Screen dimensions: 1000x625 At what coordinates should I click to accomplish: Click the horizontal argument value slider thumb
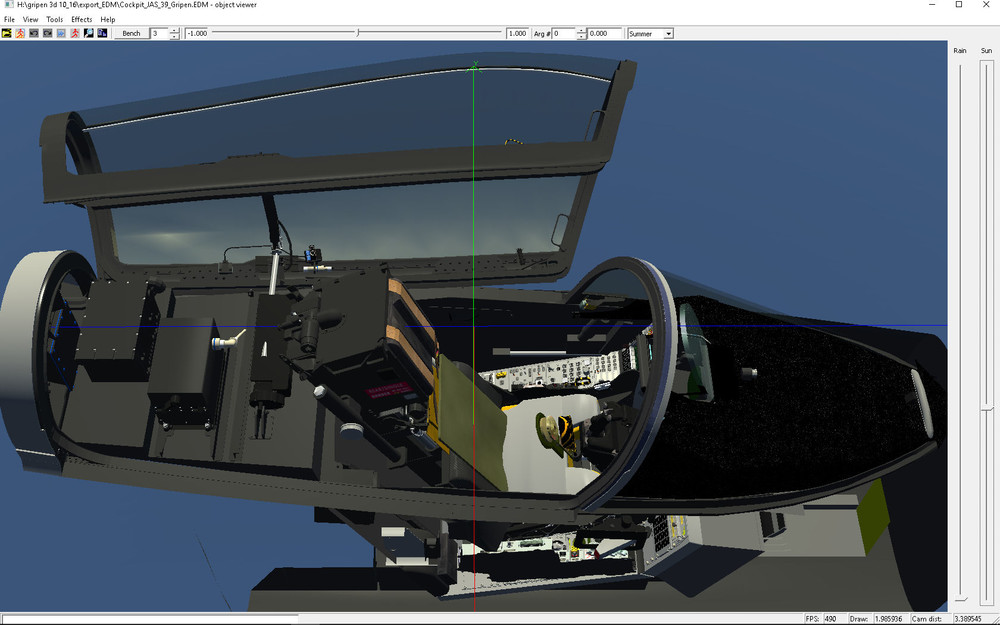[358, 33]
